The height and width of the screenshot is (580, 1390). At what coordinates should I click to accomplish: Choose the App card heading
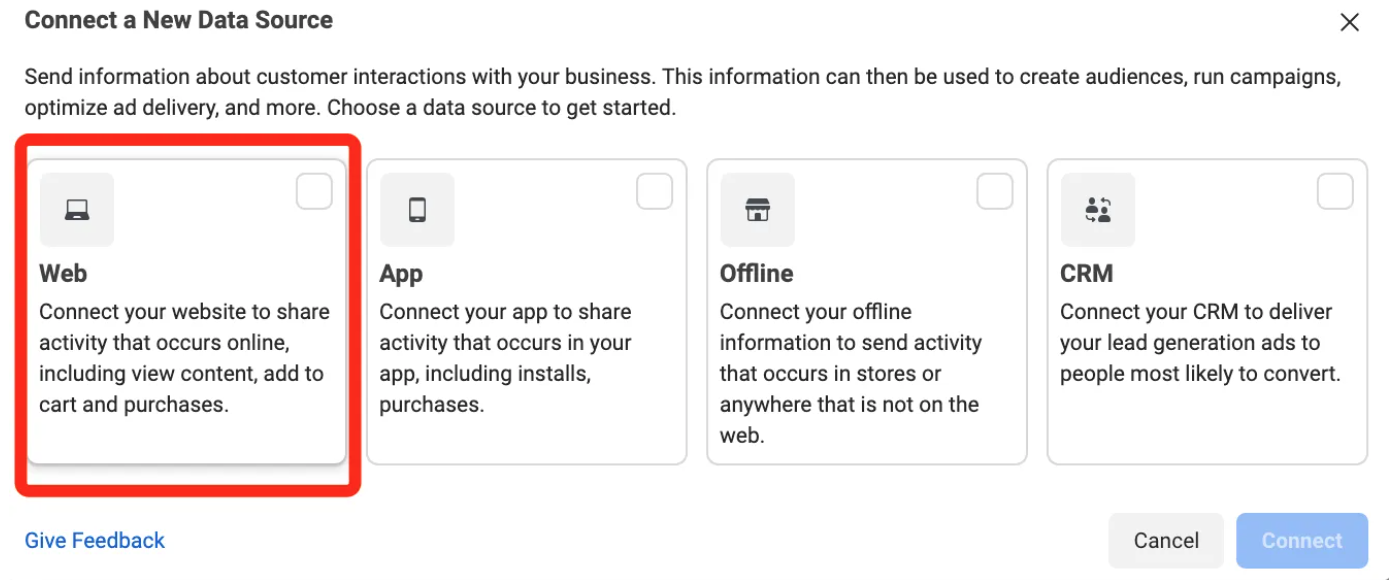click(x=401, y=274)
